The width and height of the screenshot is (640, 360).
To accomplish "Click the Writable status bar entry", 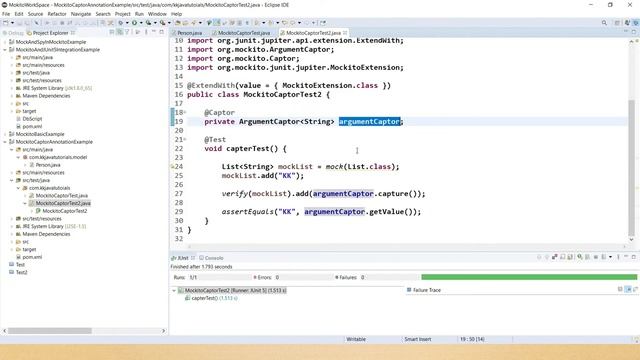I will click(x=356, y=339).
